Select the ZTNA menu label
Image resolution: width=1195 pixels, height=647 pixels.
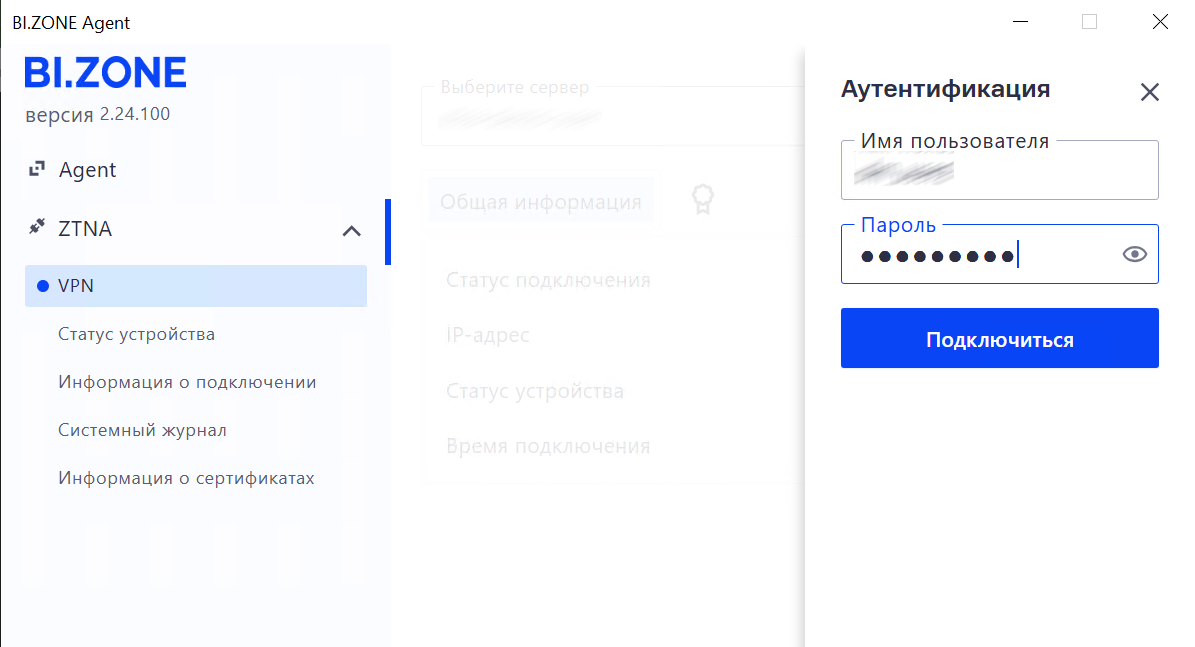[x=85, y=229]
